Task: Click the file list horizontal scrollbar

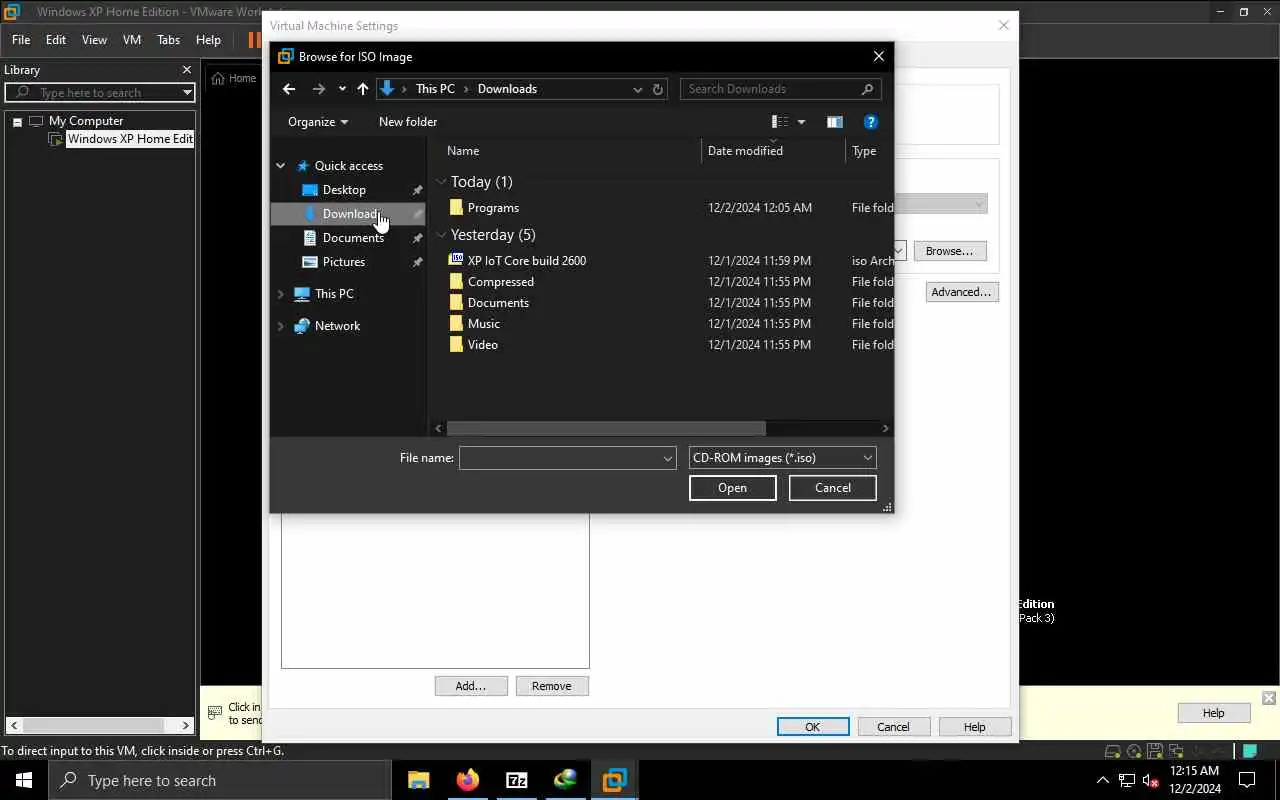Action: click(606, 428)
